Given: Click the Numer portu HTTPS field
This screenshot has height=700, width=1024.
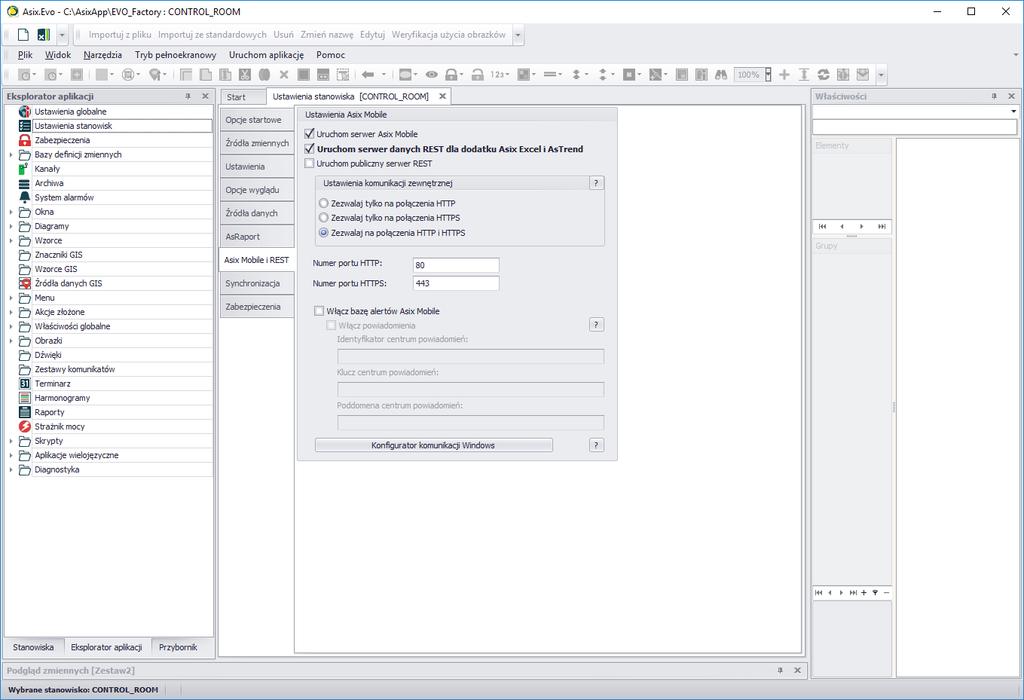Looking at the screenshot, I should (x=456, y=283).
